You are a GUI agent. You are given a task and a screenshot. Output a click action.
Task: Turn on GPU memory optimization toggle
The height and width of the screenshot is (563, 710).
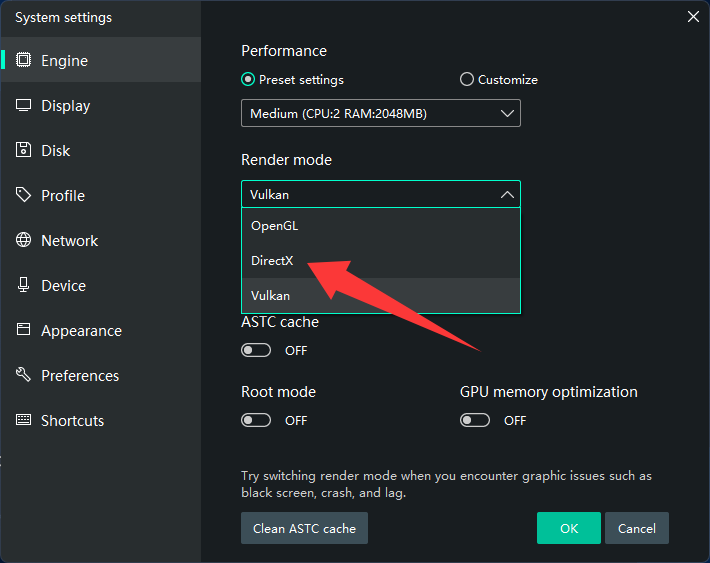[x=475, y=420]
